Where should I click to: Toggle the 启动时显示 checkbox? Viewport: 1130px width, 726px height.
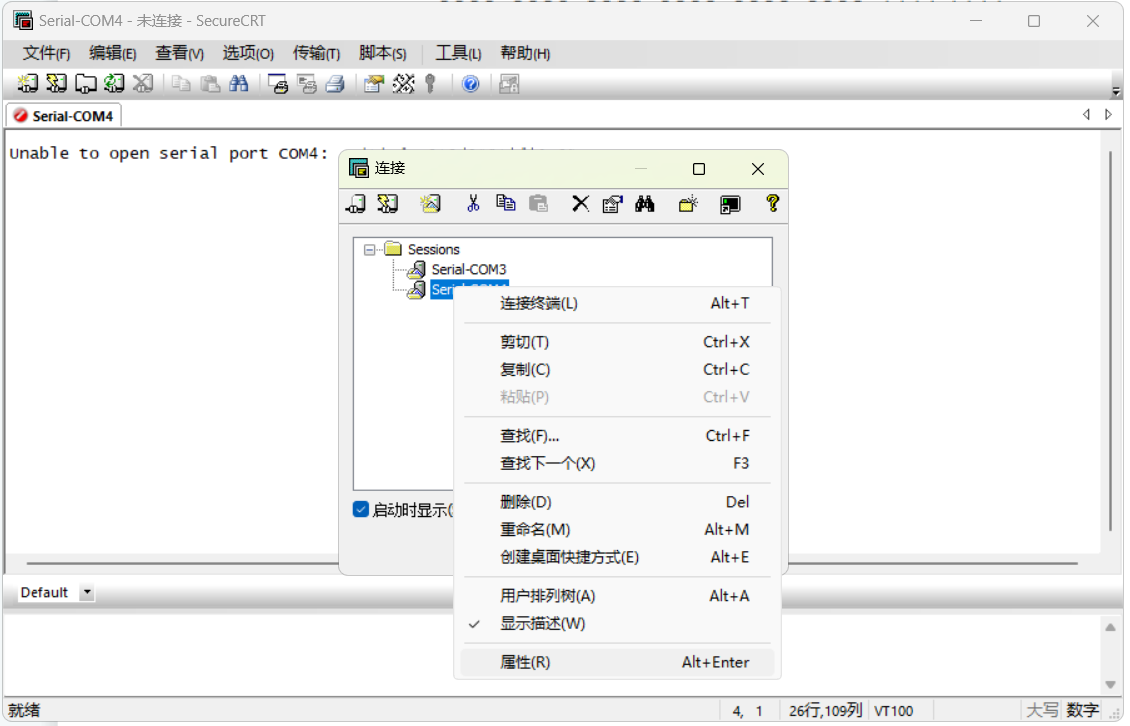(359, 510)
